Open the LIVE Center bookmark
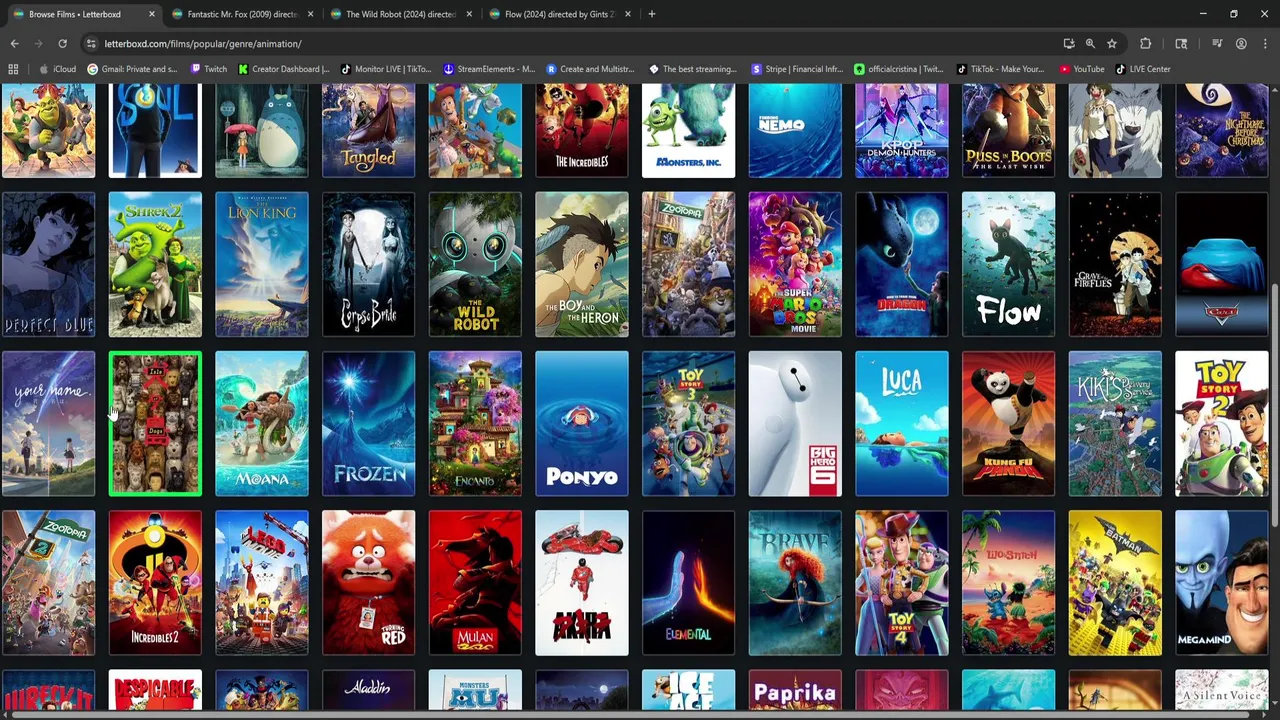 click(1143, 69)
